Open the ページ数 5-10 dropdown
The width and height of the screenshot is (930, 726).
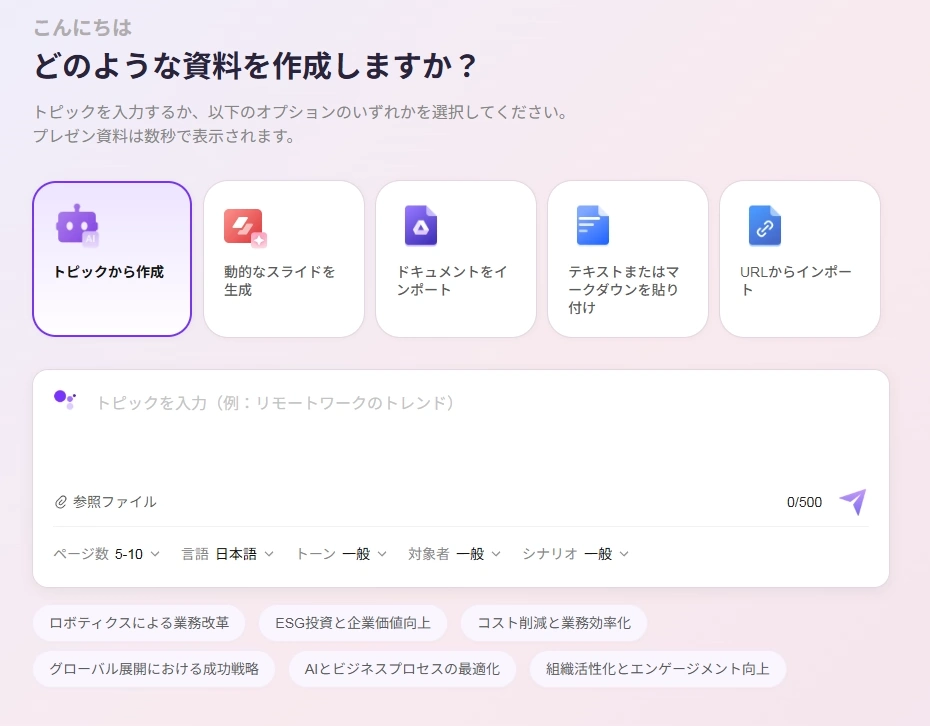(x=106, y=554)
